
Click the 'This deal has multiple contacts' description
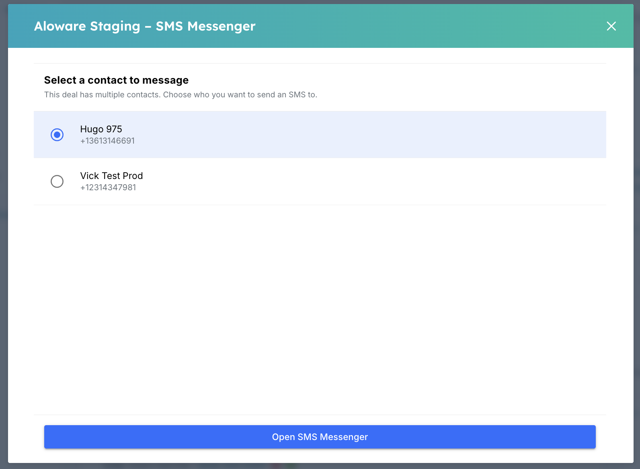point(180,95)
